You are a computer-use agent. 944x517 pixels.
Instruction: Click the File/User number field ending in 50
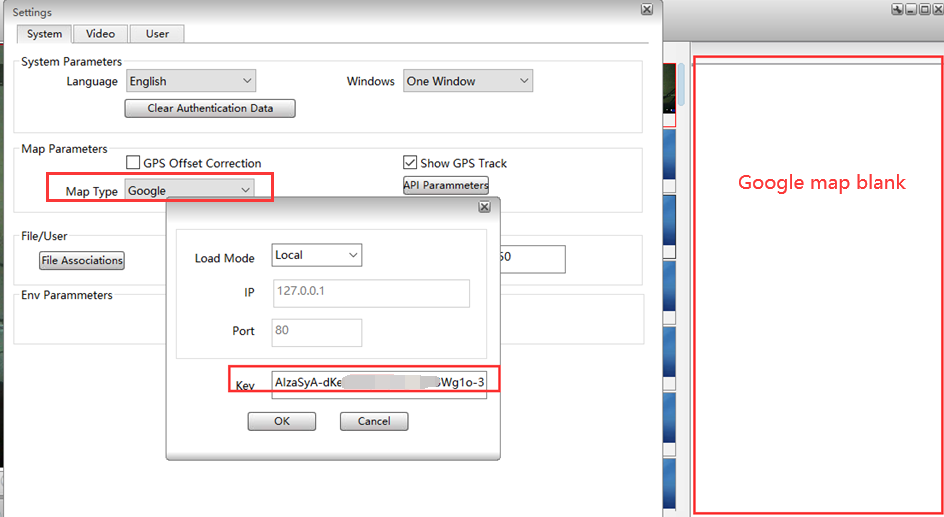click(532, 259)
